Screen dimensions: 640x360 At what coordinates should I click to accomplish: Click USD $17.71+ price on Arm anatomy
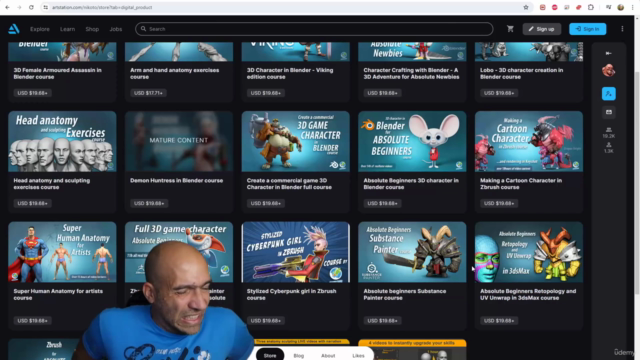[x=149, y=93]
